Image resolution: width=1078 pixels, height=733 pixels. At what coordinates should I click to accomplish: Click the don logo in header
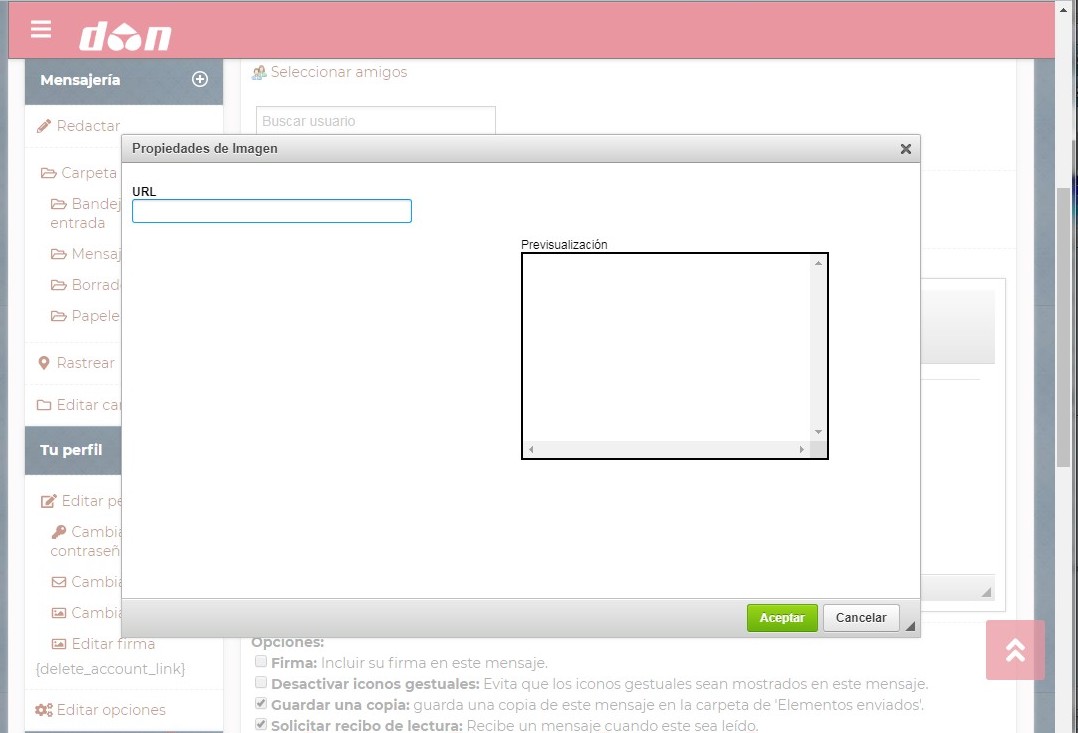click(x=125, y=36)
